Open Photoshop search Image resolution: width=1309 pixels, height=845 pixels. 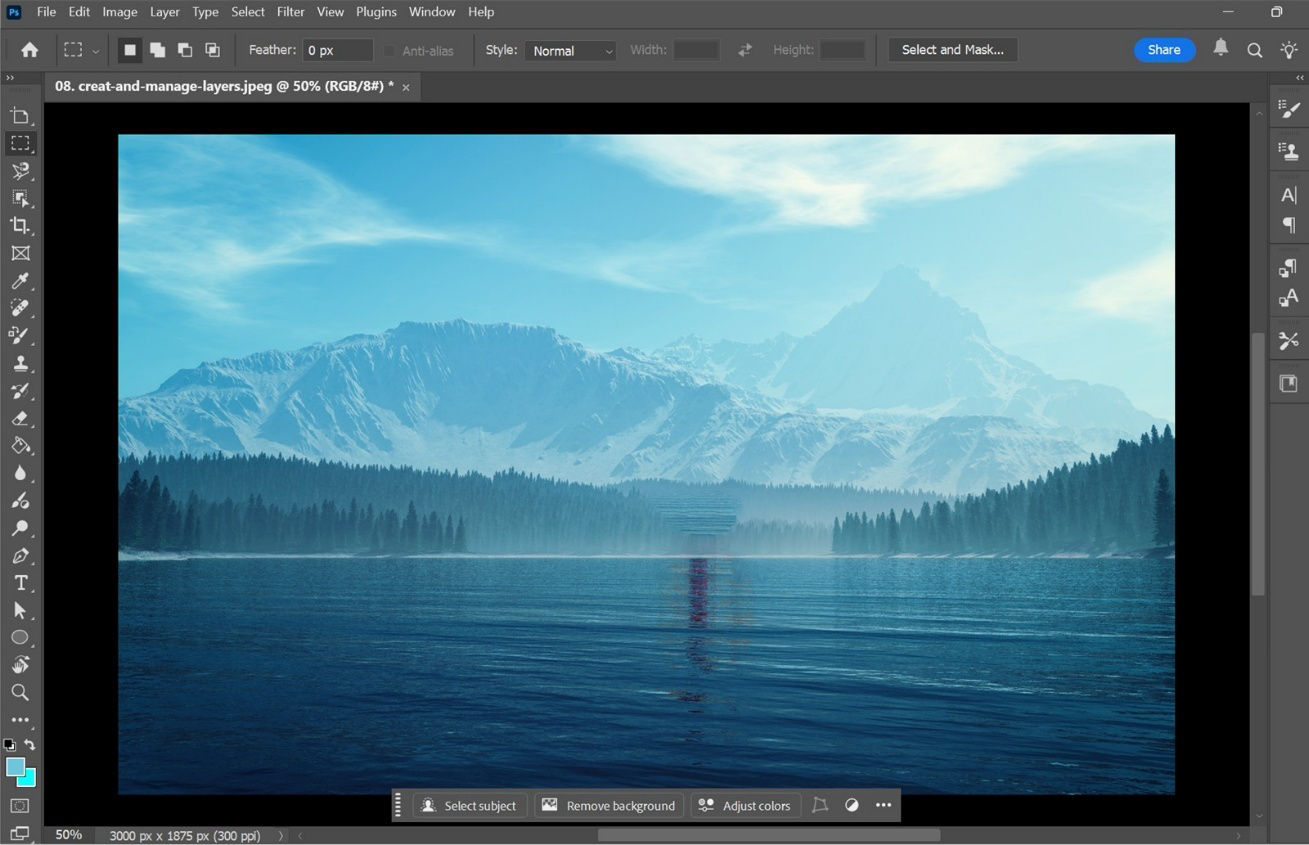(1255, 49)
